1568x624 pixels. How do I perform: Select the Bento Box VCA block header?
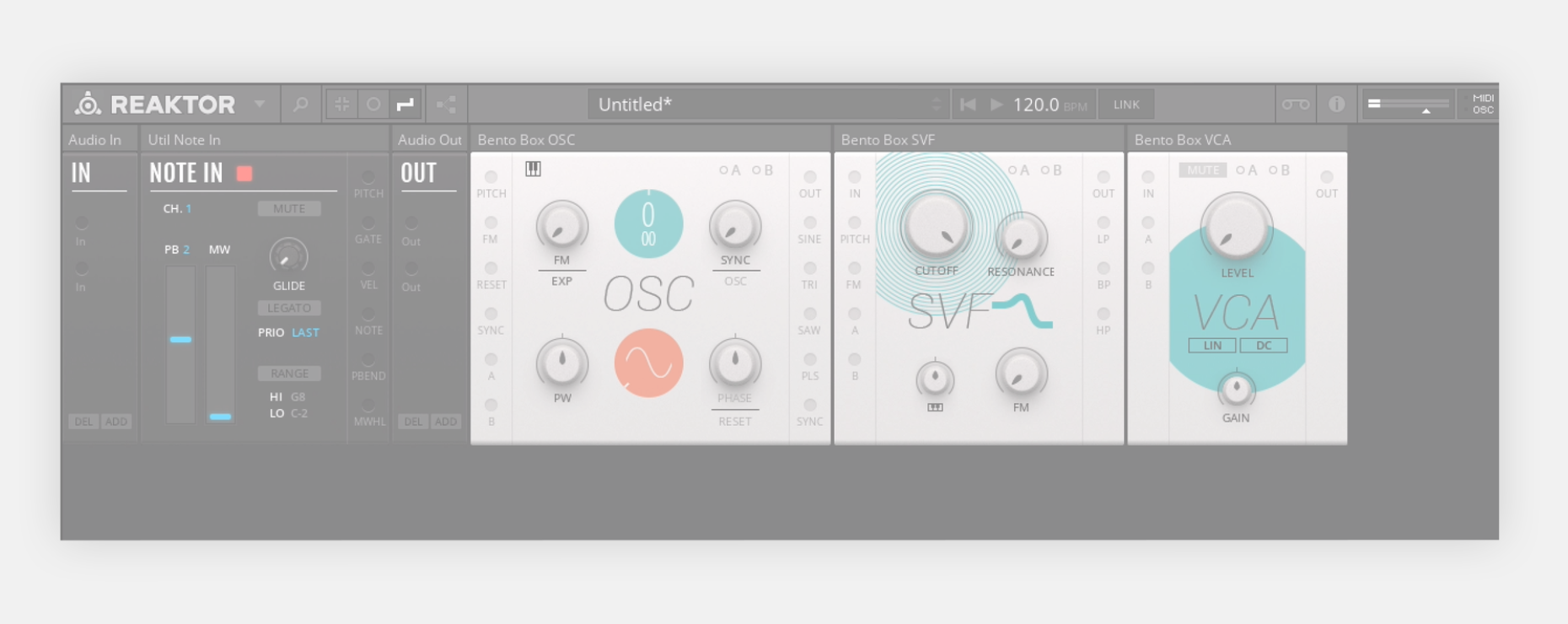click(1237, 140)
